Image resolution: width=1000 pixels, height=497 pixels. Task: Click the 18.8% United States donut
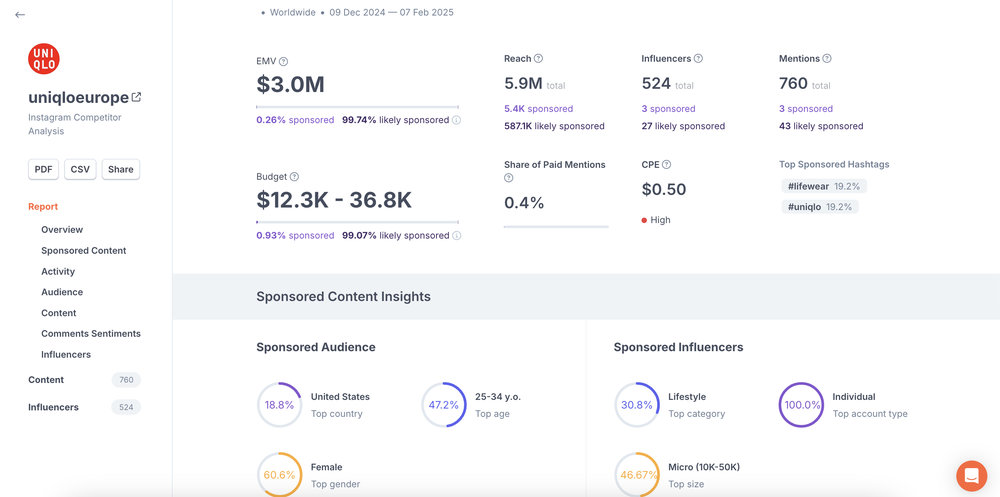click(x=279, y=404)
